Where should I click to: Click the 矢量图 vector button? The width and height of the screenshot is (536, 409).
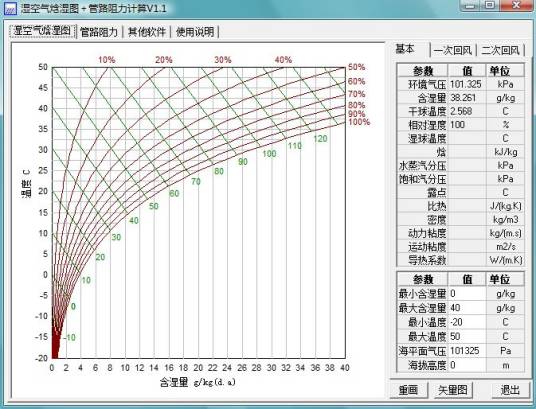click(x=453, y=390)
